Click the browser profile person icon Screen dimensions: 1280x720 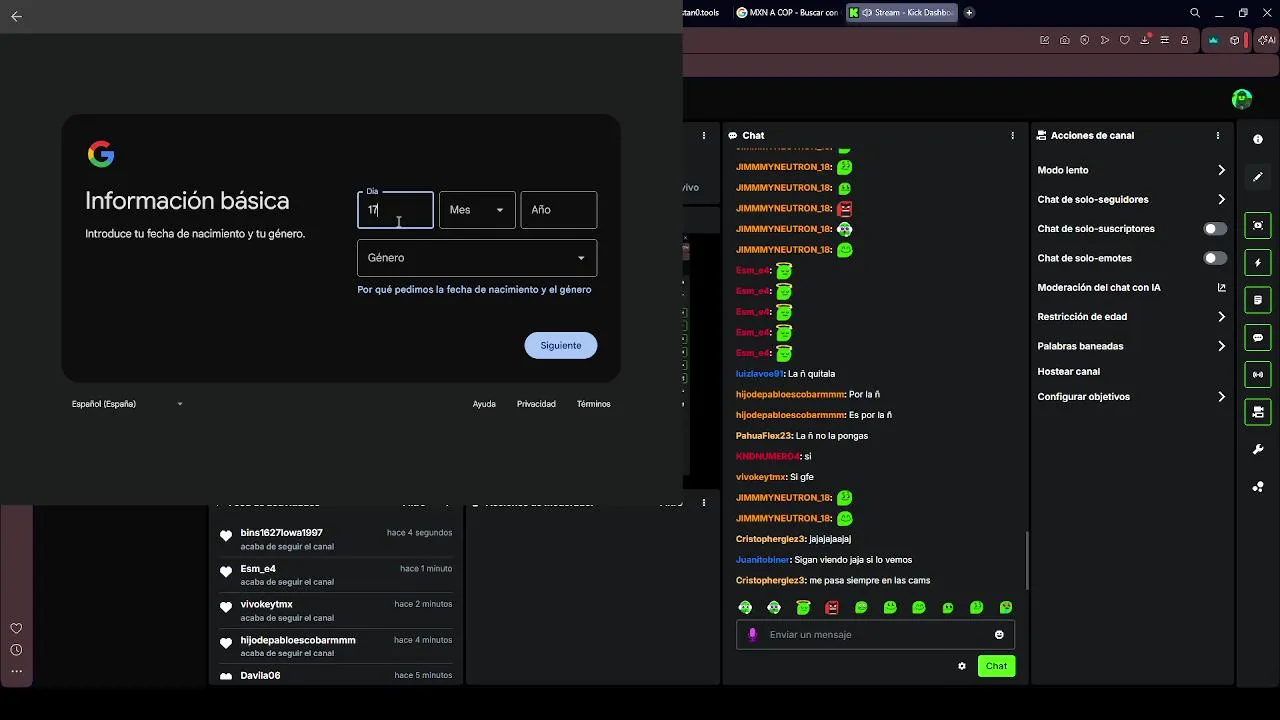(1185, 40)
